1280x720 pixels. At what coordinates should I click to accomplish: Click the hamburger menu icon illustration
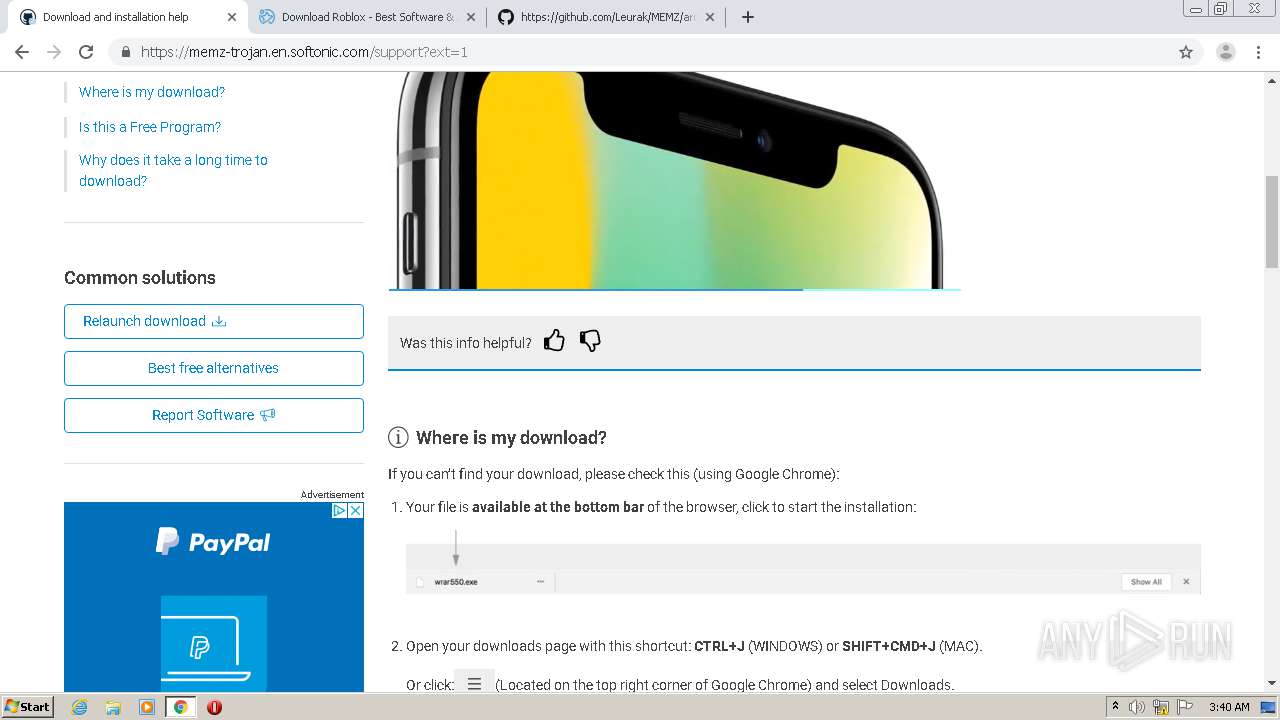(x=474, y=683)
